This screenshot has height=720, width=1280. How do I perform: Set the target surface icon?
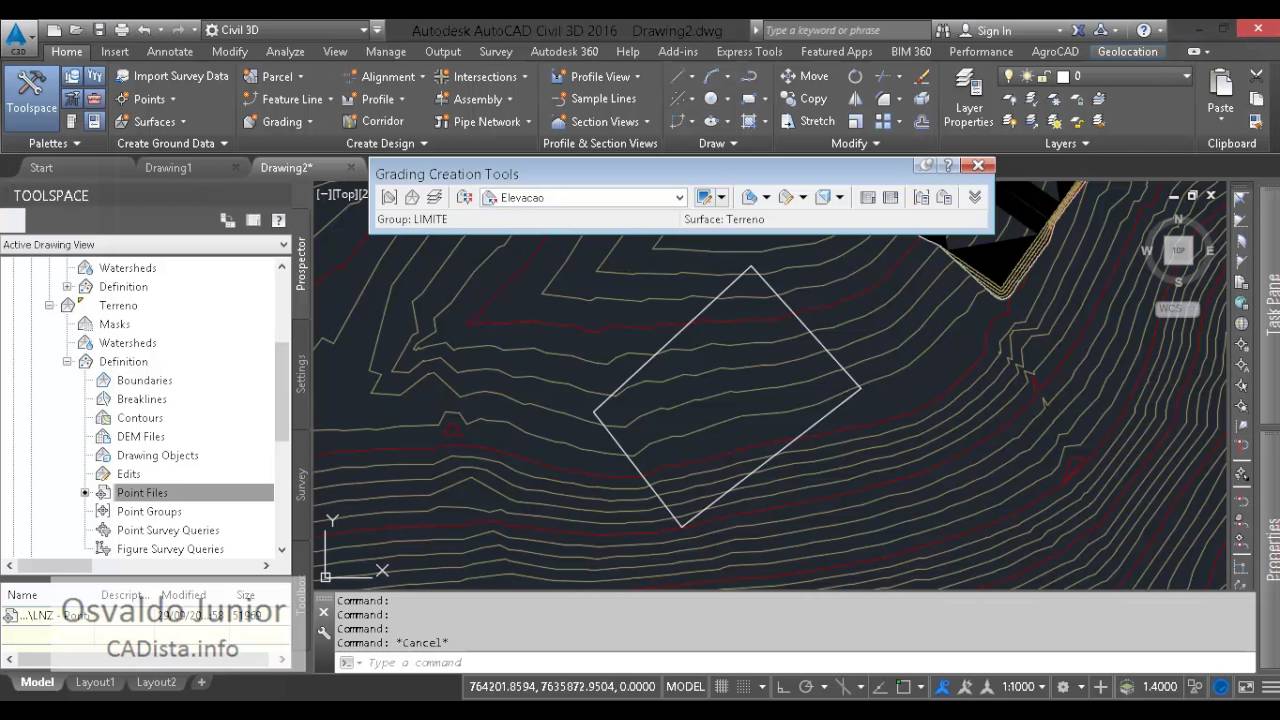tap(411, 198)
